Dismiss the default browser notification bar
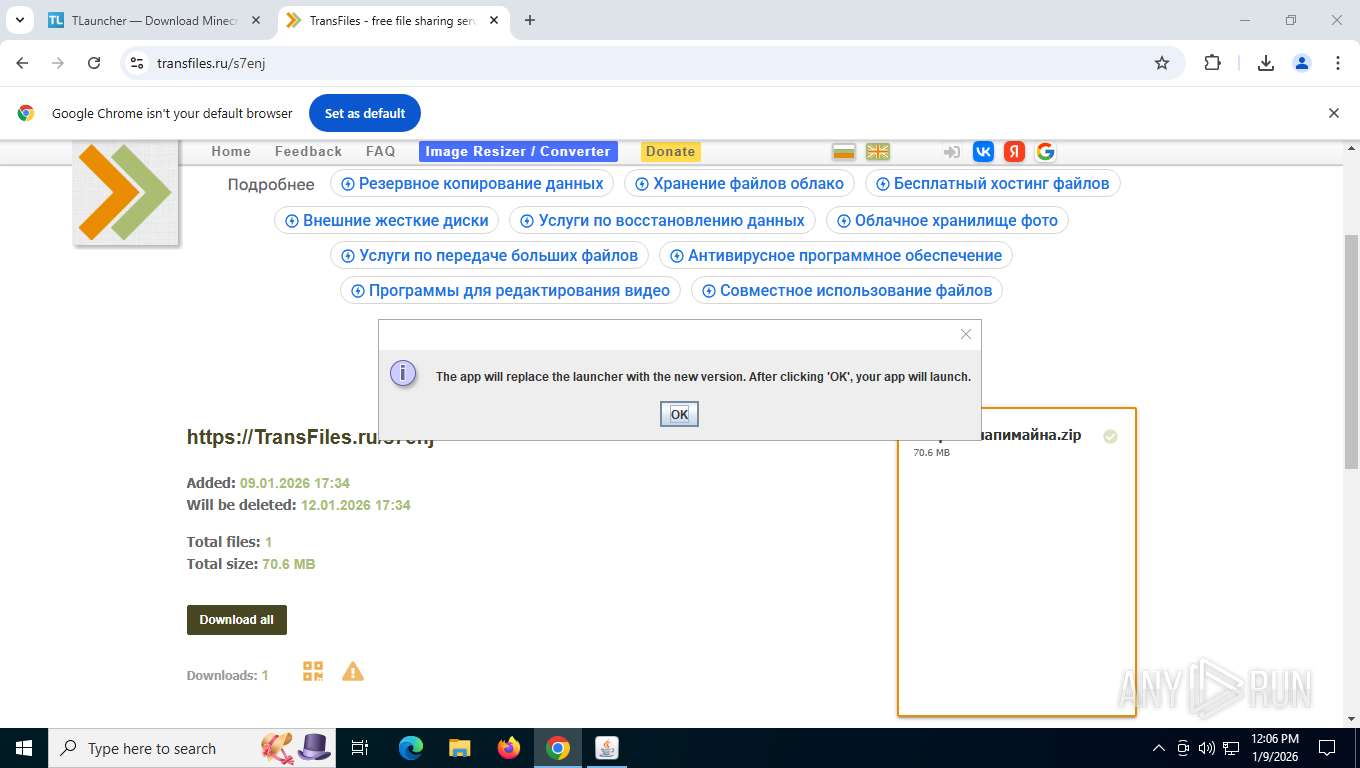Image resolution: width=1360 pixels, height=768 pixels. click(x=1333, y=113)
